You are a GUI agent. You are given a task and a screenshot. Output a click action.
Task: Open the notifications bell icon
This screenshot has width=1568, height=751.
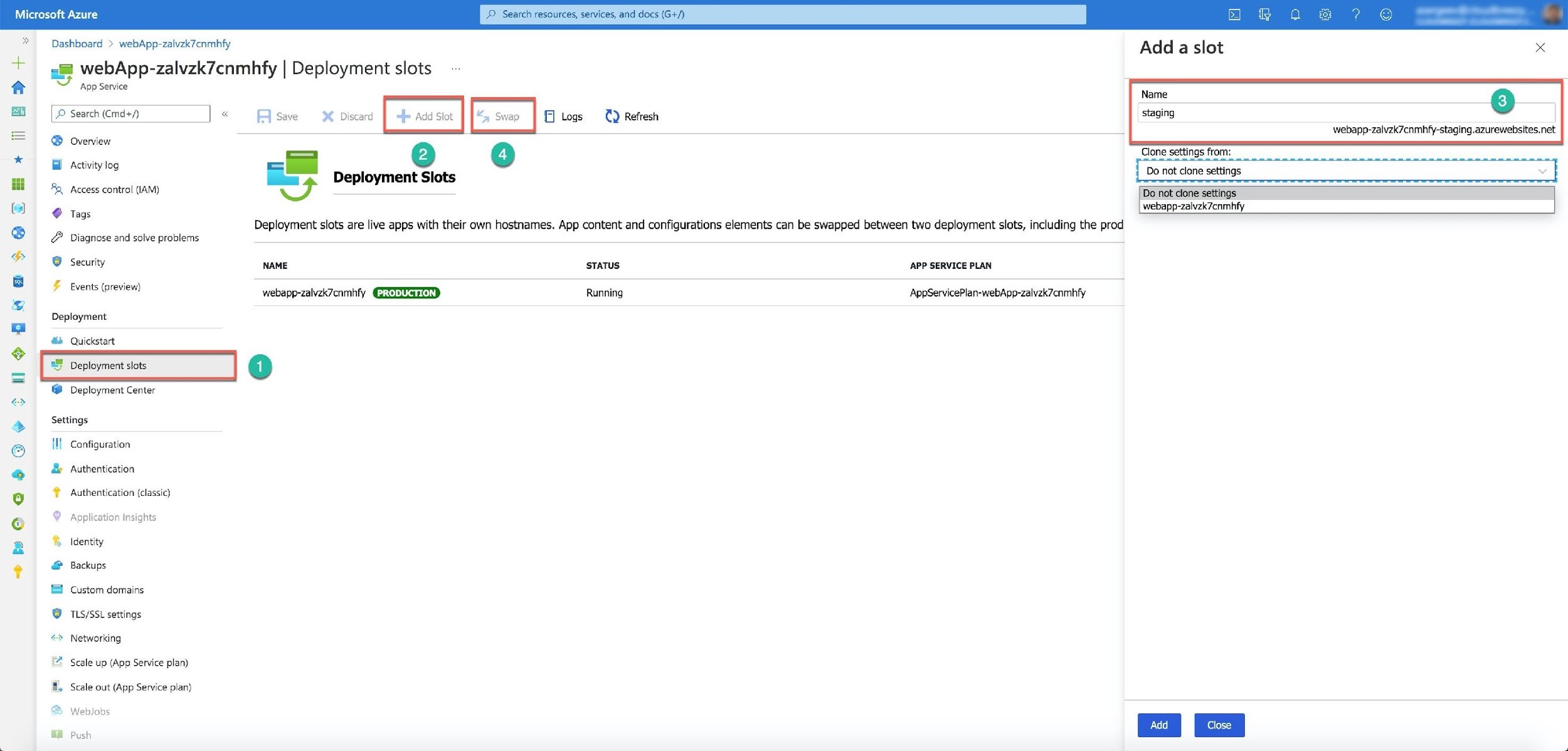click(1295, 14)
